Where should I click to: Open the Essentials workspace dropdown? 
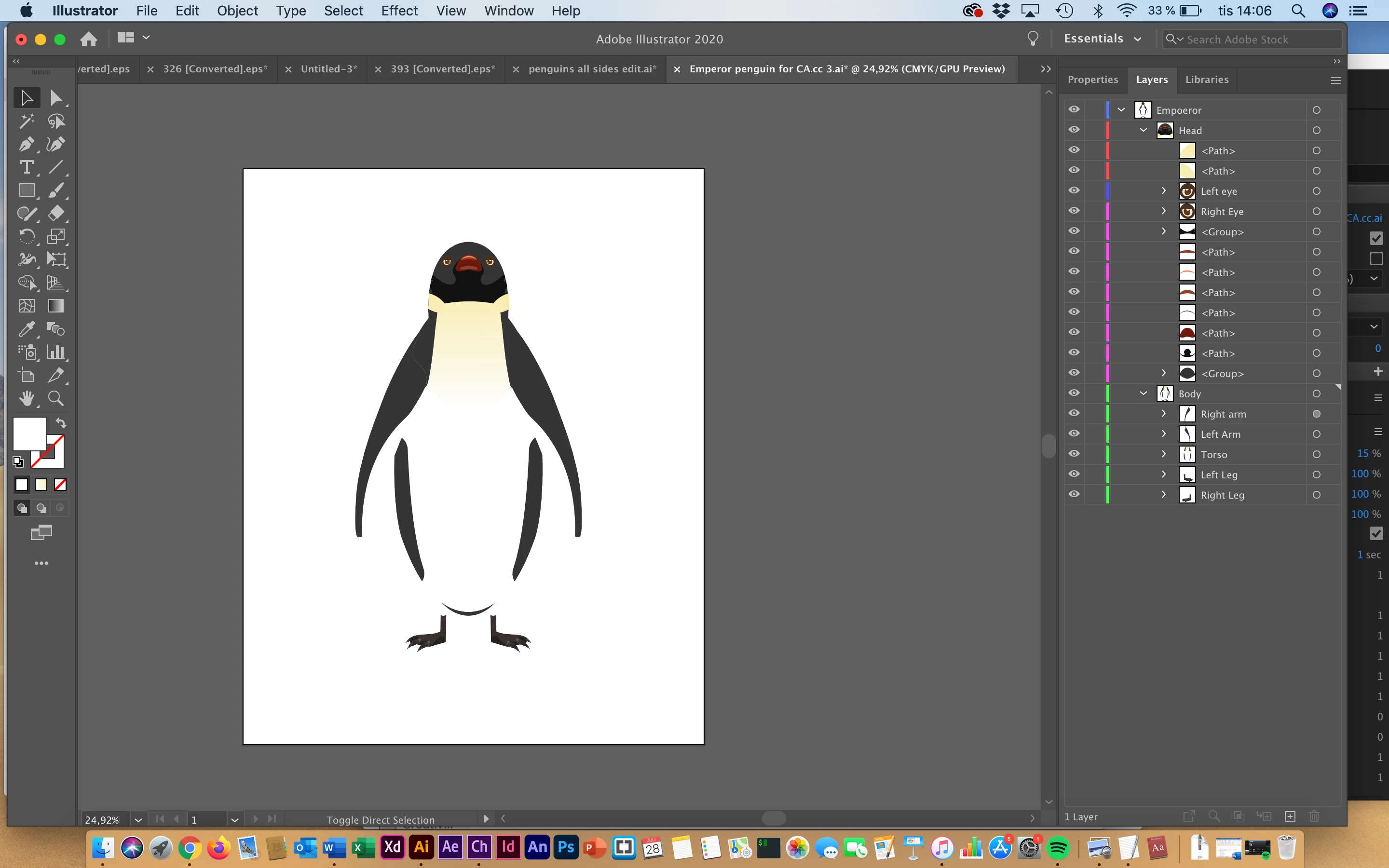click(1102, 39)
